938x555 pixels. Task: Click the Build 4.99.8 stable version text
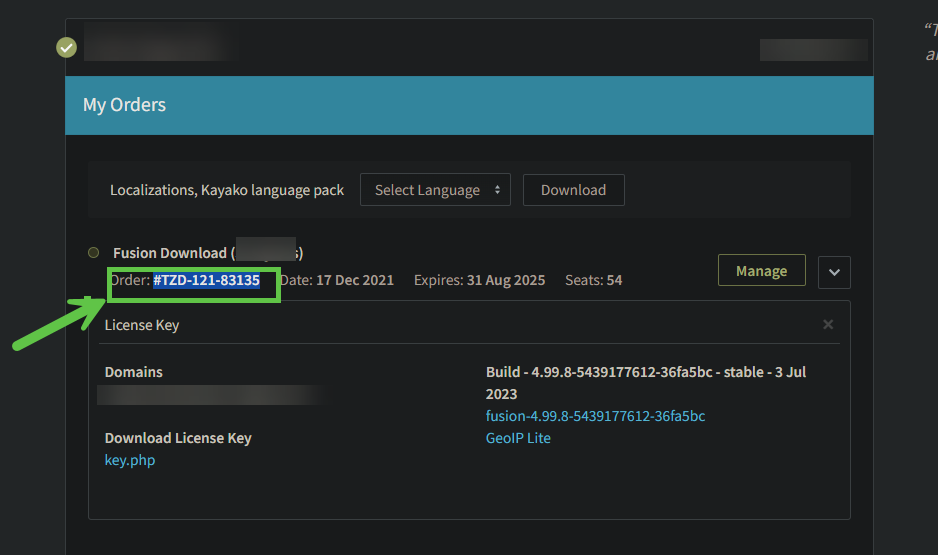[x=646, y=383]
